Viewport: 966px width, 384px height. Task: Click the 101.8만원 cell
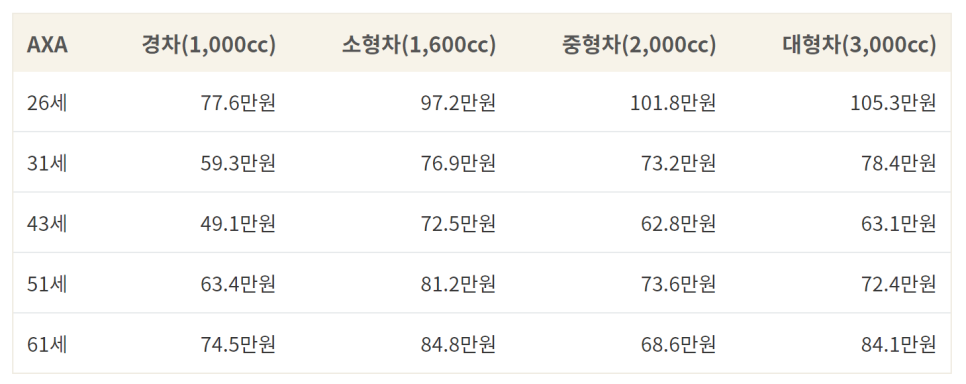pos(673,102)
